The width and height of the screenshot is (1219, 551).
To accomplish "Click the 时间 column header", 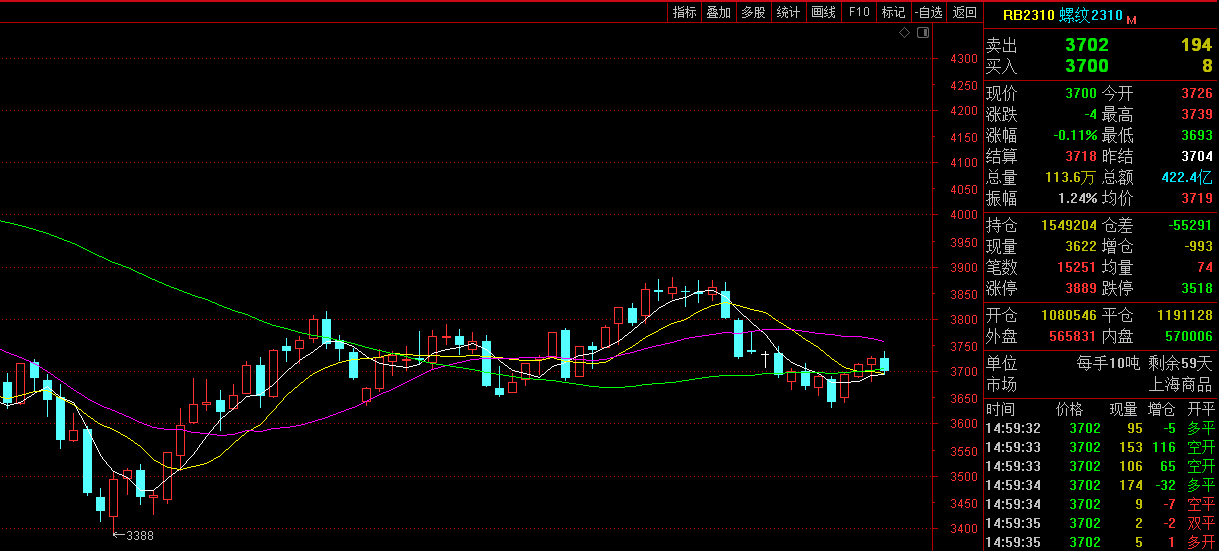I will click(x=999, y=409).
